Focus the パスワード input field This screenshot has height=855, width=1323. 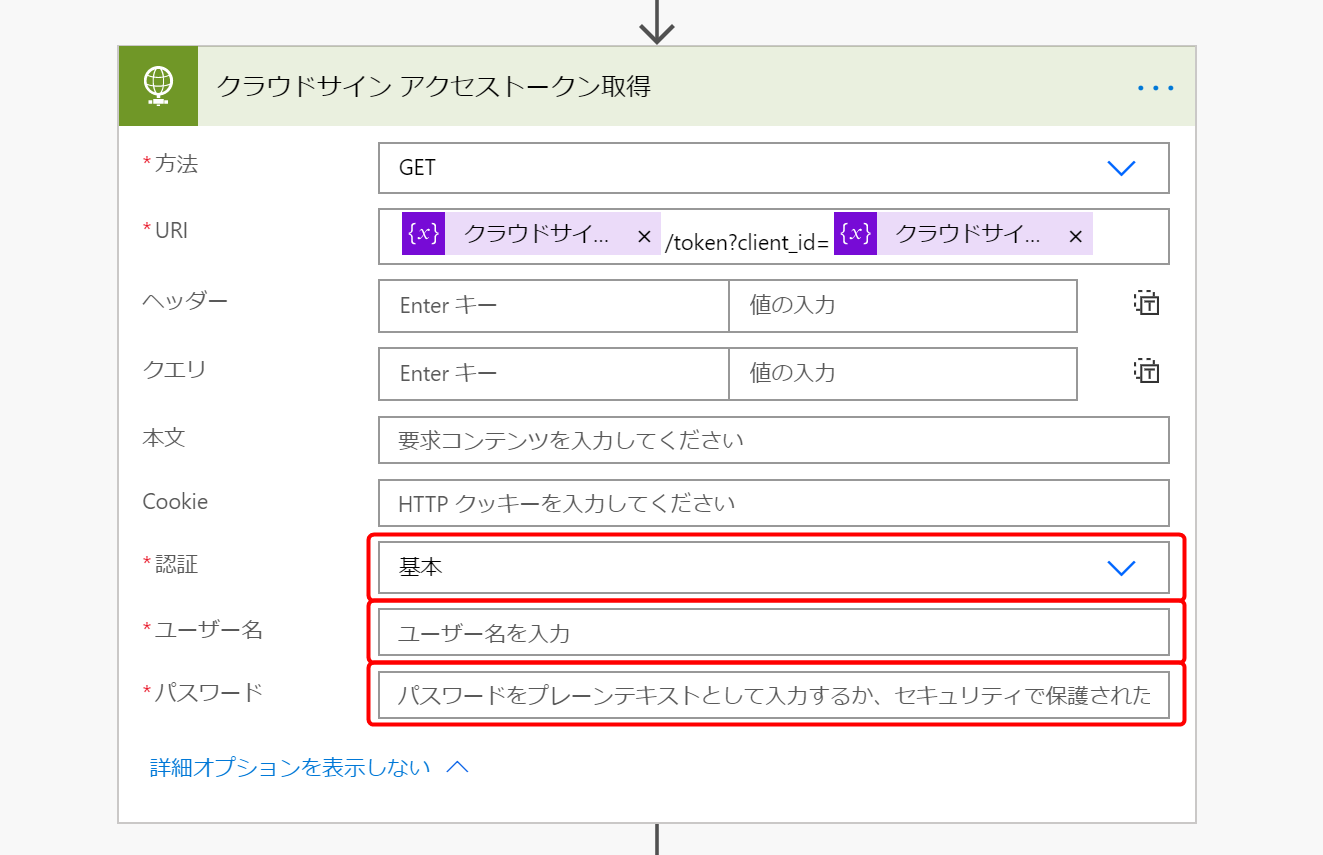[773, 695]
